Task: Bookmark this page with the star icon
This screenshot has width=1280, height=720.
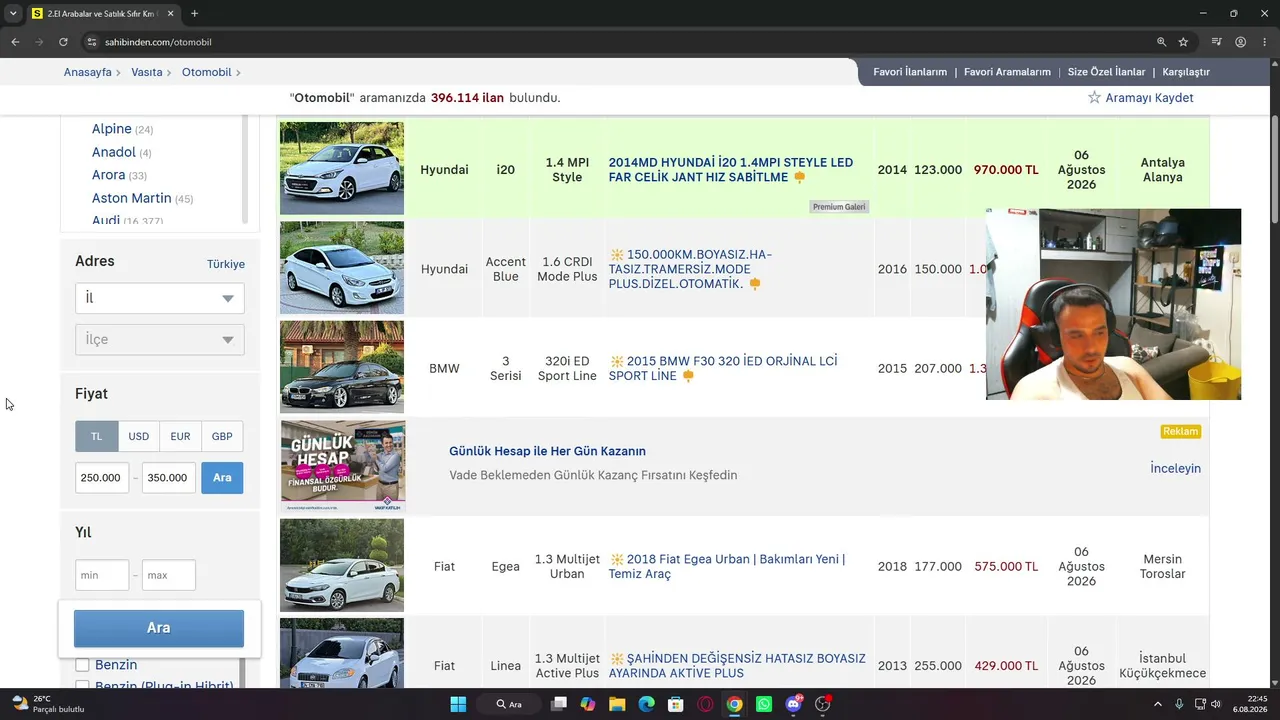Action: 1183,42
